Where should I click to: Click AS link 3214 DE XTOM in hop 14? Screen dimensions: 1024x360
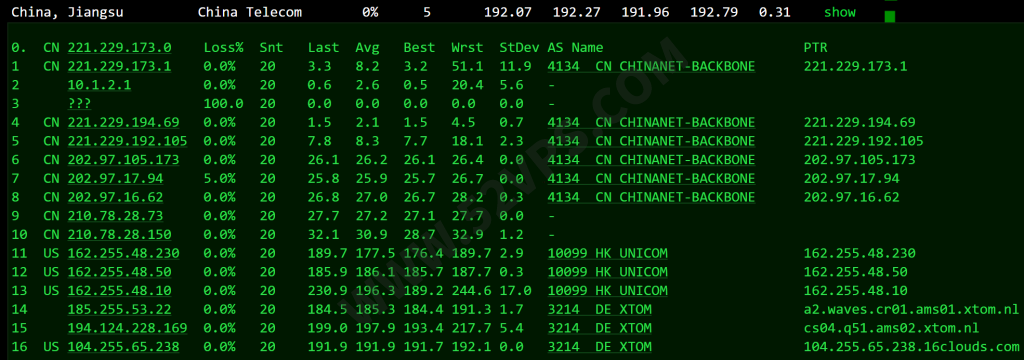600,309
